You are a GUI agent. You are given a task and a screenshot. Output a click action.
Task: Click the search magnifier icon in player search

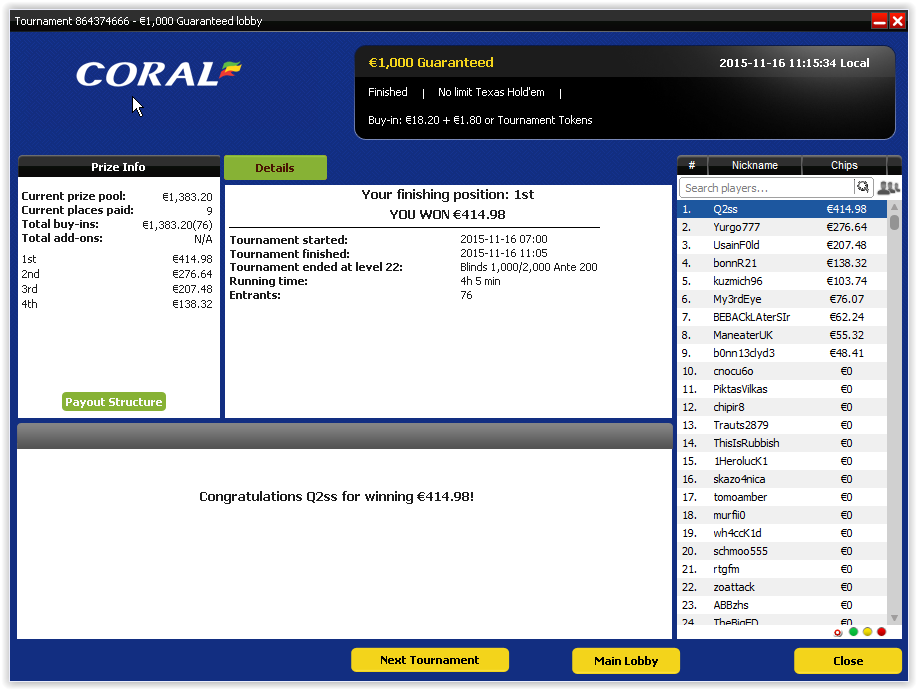pyautogui.click(x=863, y=187)
